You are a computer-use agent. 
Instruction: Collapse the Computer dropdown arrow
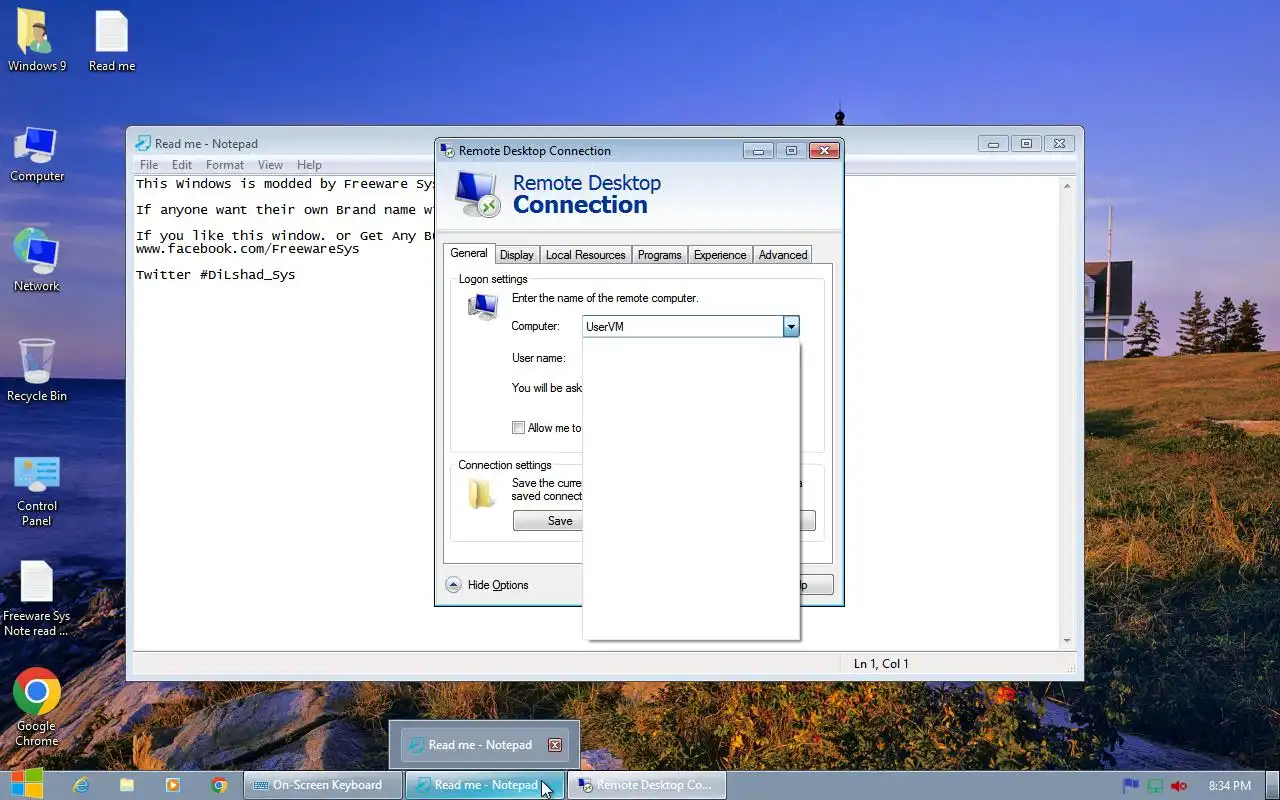tap(791, 326)
